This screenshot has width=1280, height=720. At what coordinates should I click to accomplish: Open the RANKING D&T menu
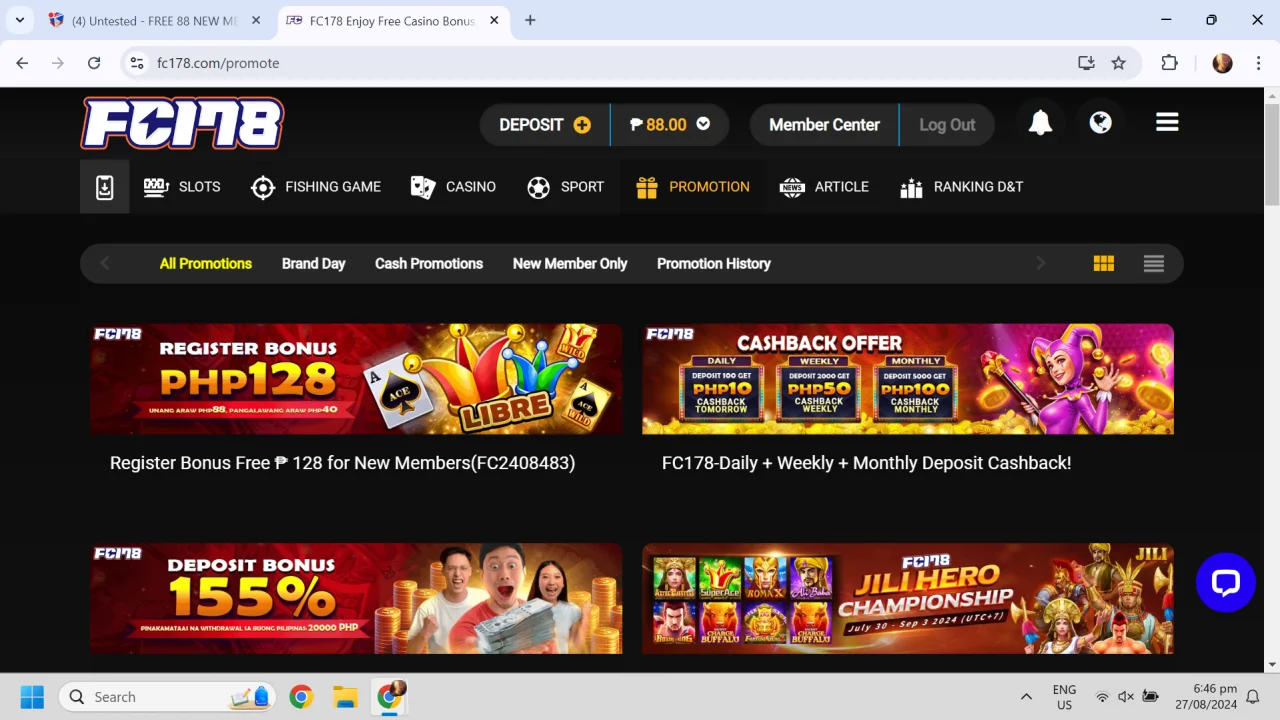click(x=961, y=187)
